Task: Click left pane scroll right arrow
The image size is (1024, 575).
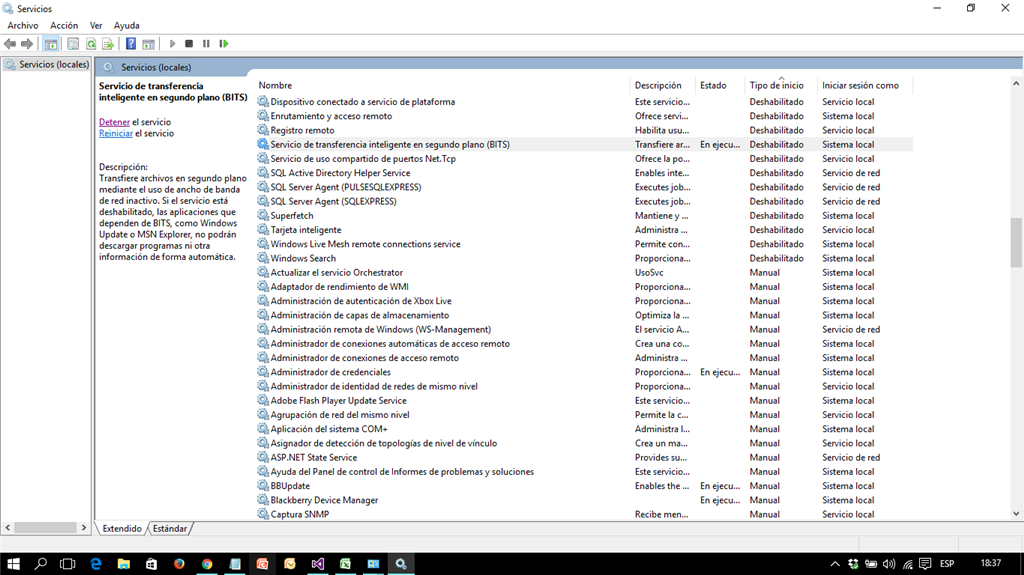Action: 84,527
